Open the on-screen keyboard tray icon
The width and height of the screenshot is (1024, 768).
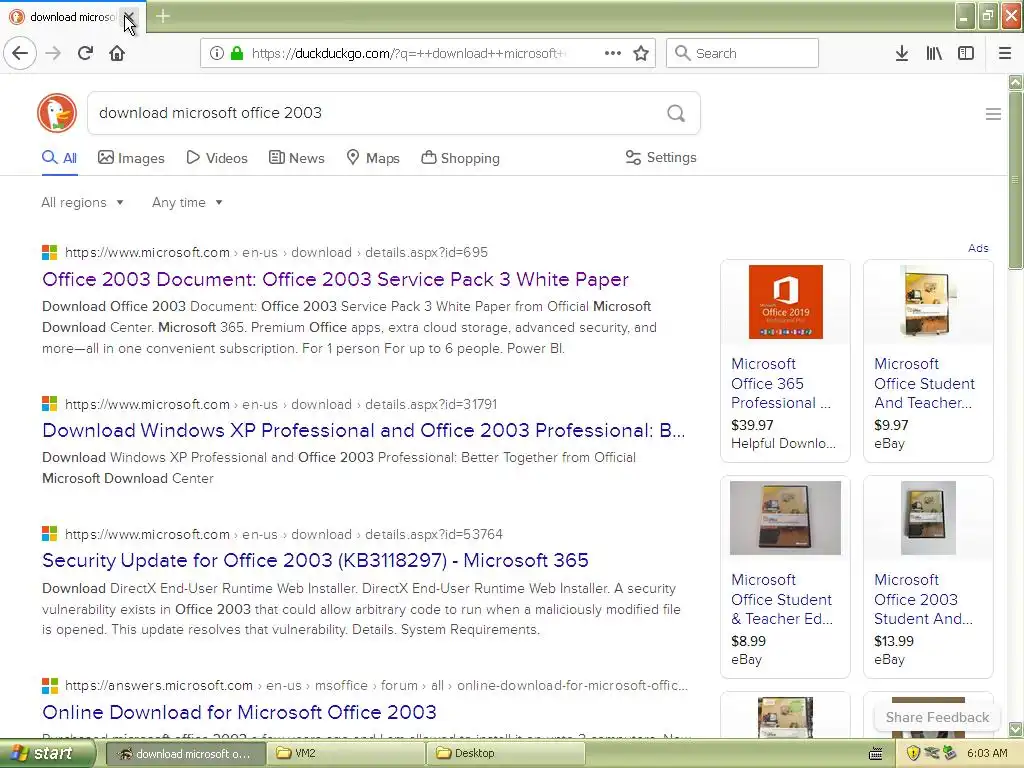pyautogui.click(x=876, y=754)
